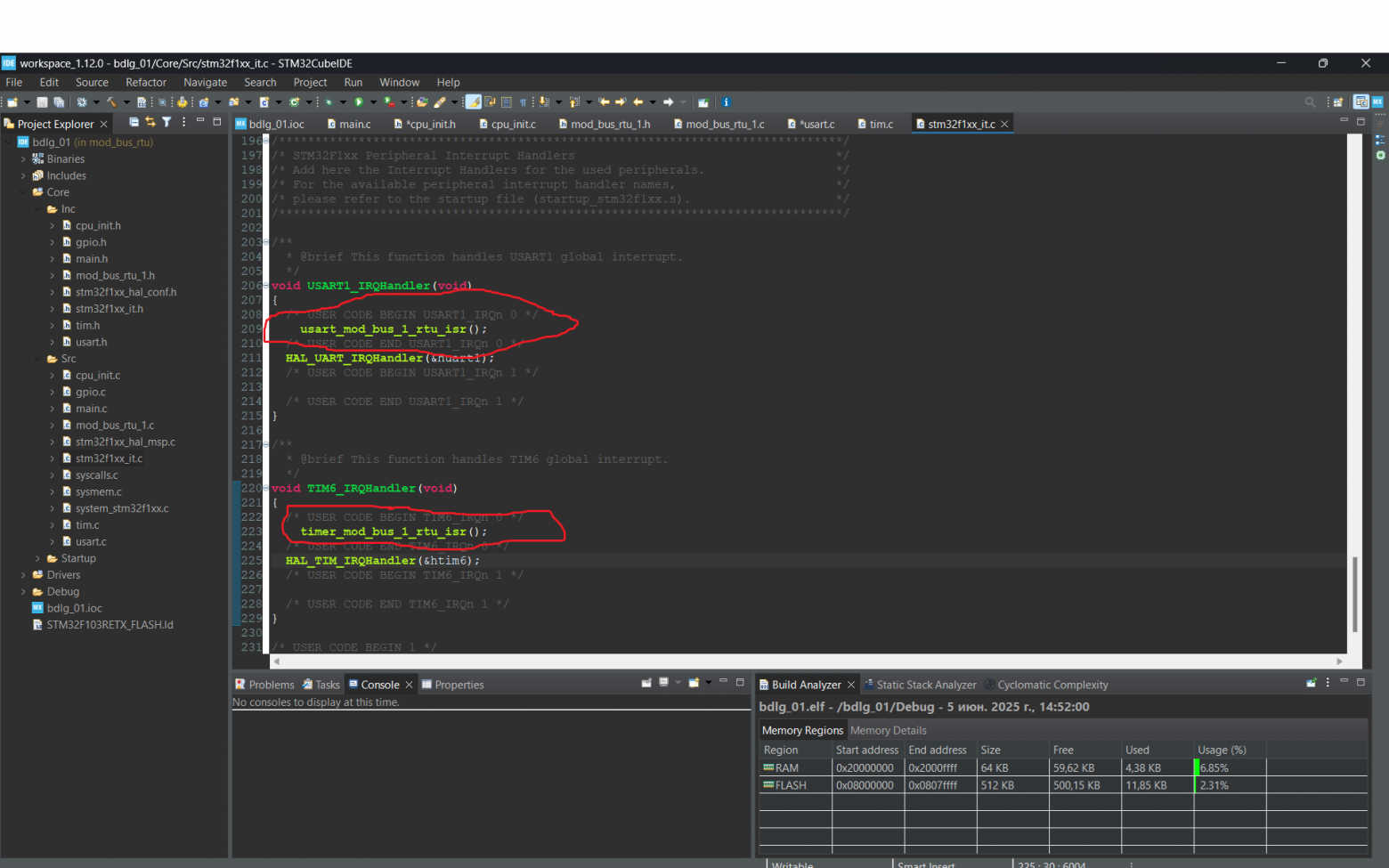Open the search magnifier icon at top right
Screen dimensions: 1389x868
pyautogui.click(x=1310, y=102)
